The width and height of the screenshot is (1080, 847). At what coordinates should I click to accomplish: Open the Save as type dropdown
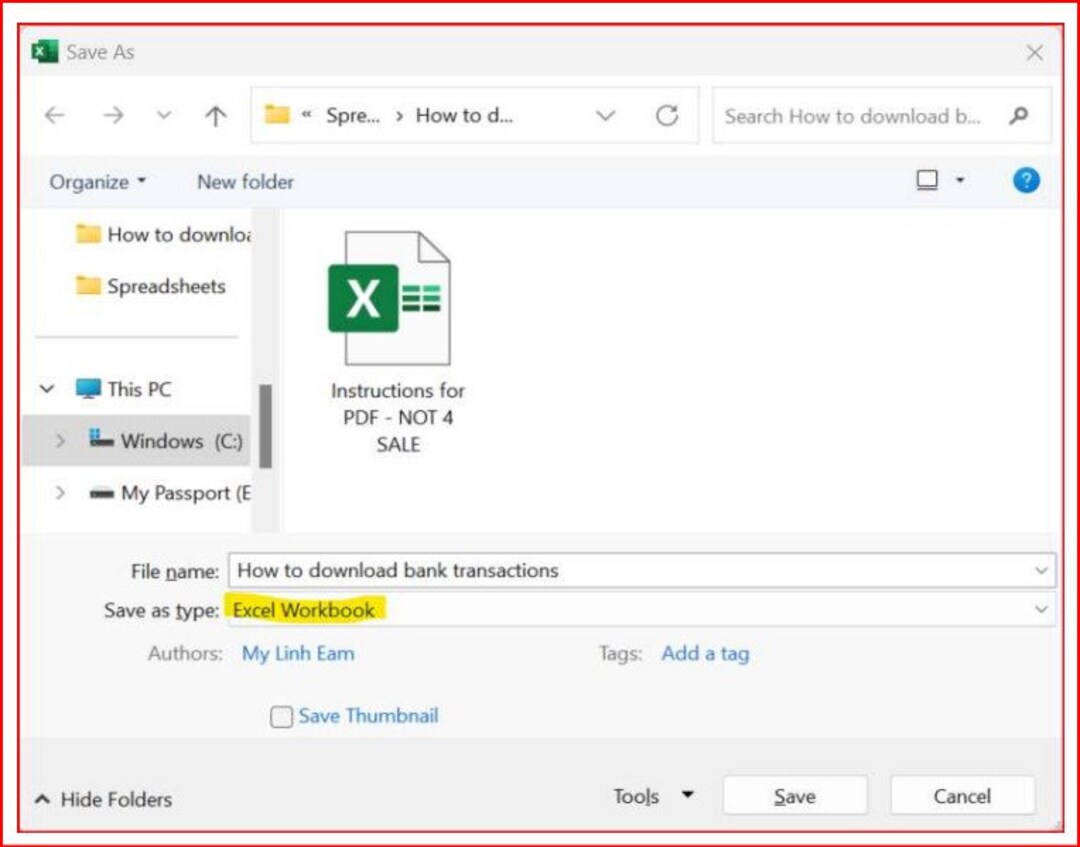coord(1040,610)
